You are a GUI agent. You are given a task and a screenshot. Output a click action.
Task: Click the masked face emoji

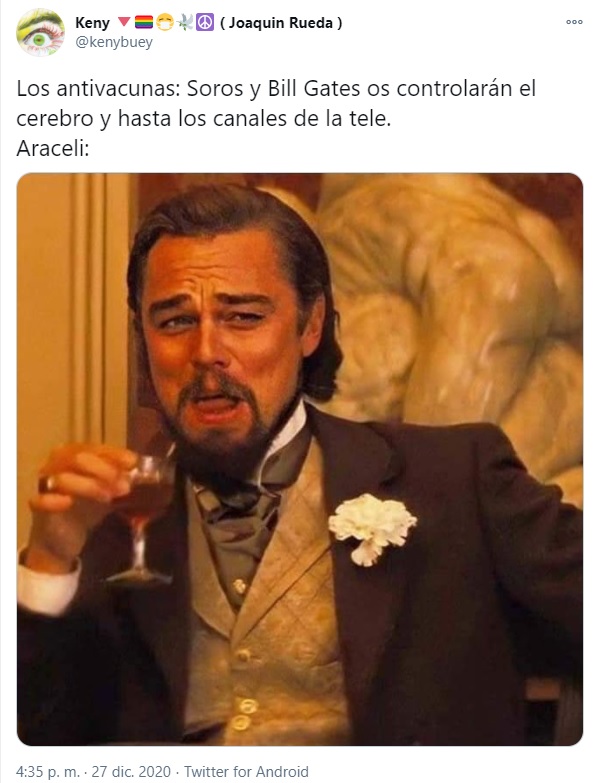click(x=164, y=22)
